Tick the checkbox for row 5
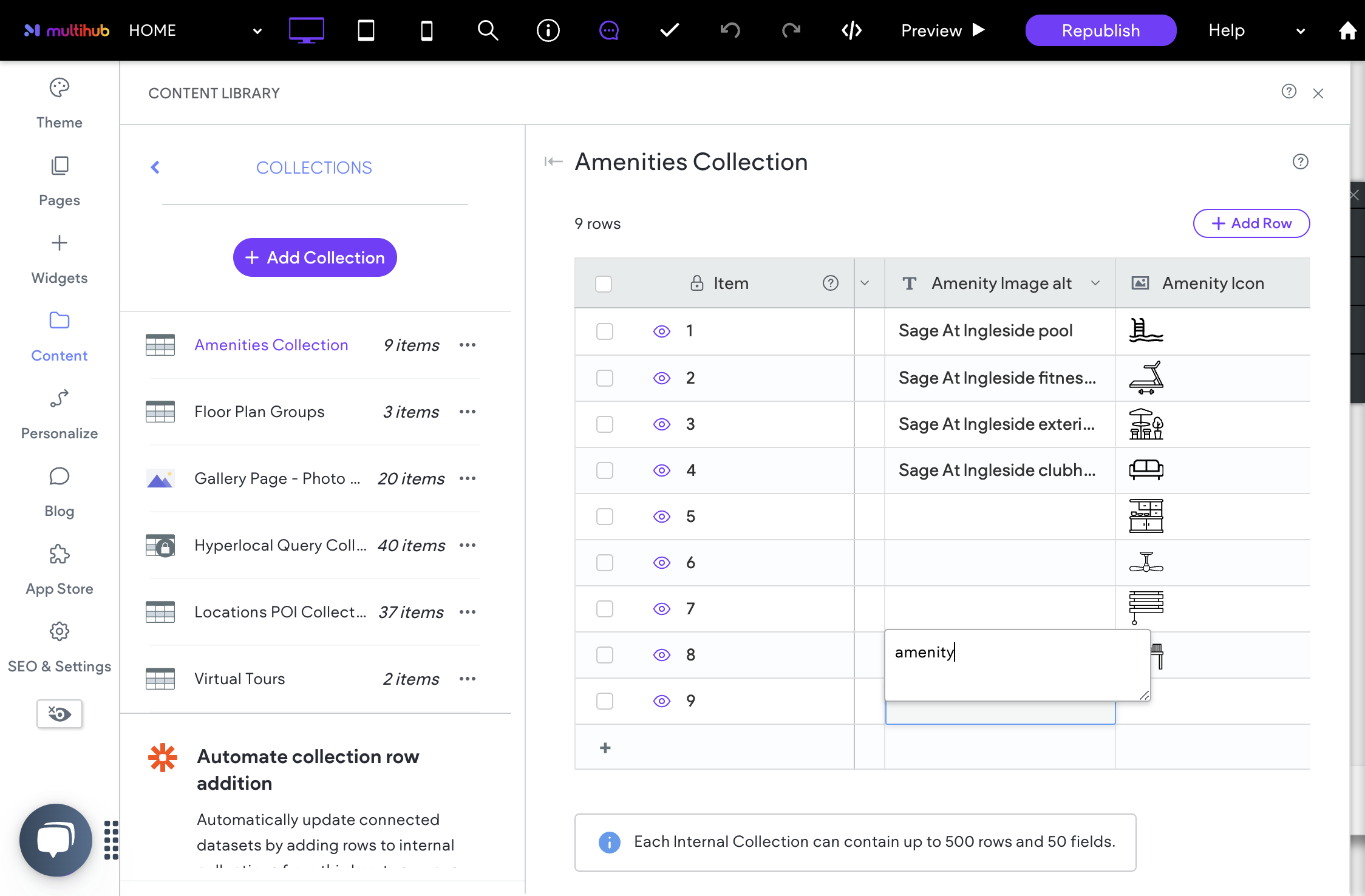This screenshot has width=1365, height=896. (604, 517)
